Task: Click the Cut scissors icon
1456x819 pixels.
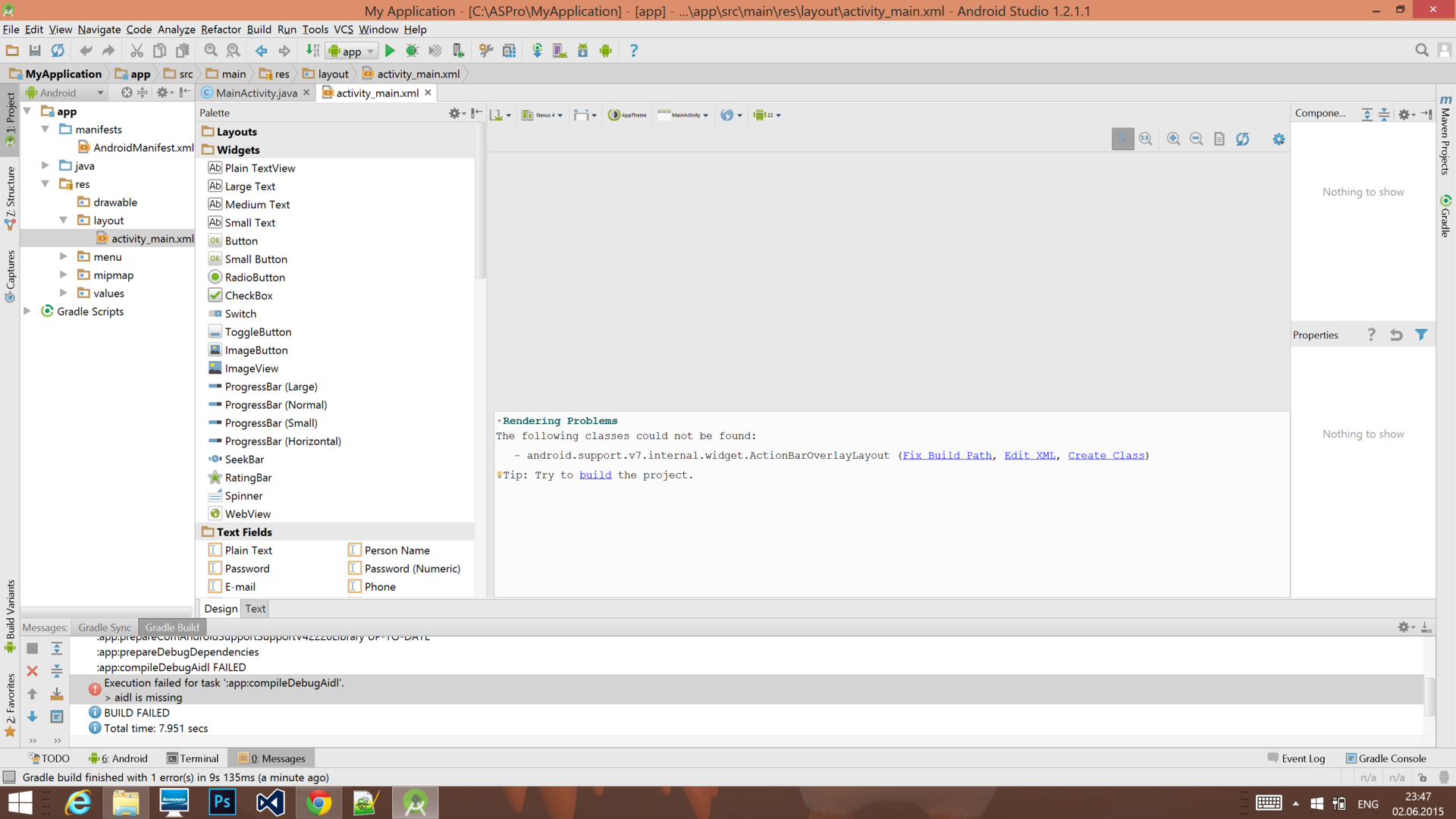Action: pyautogui.click(x=136, y=51)
